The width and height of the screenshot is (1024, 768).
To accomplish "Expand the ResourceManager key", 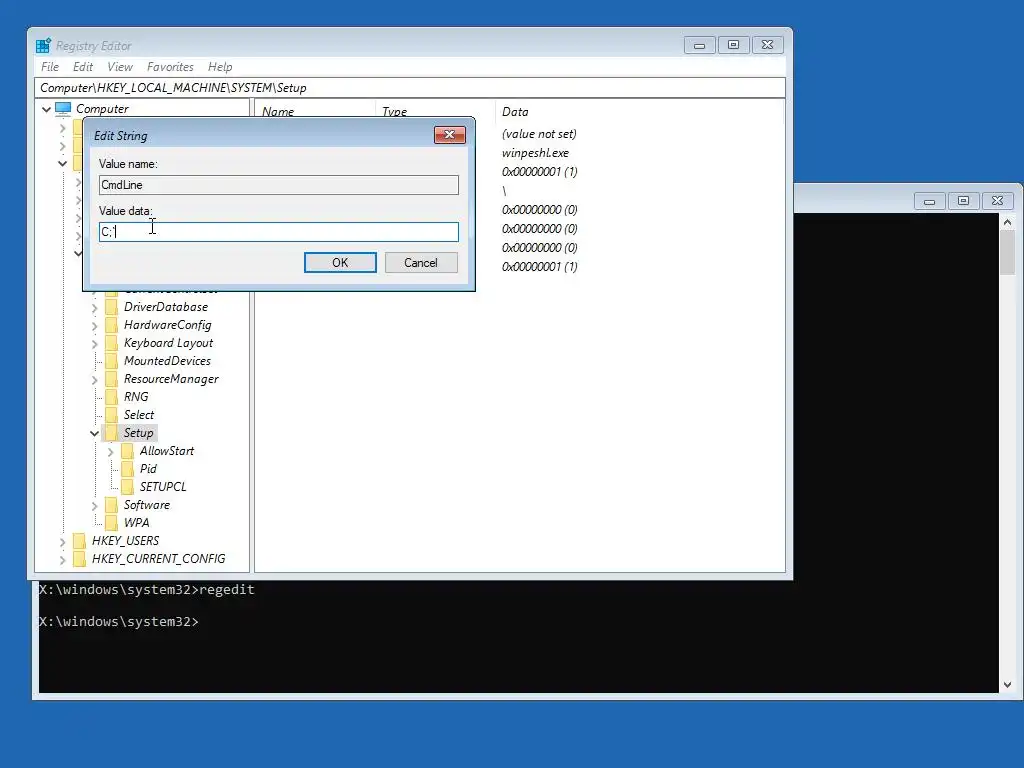I will [x=95, y=379].
